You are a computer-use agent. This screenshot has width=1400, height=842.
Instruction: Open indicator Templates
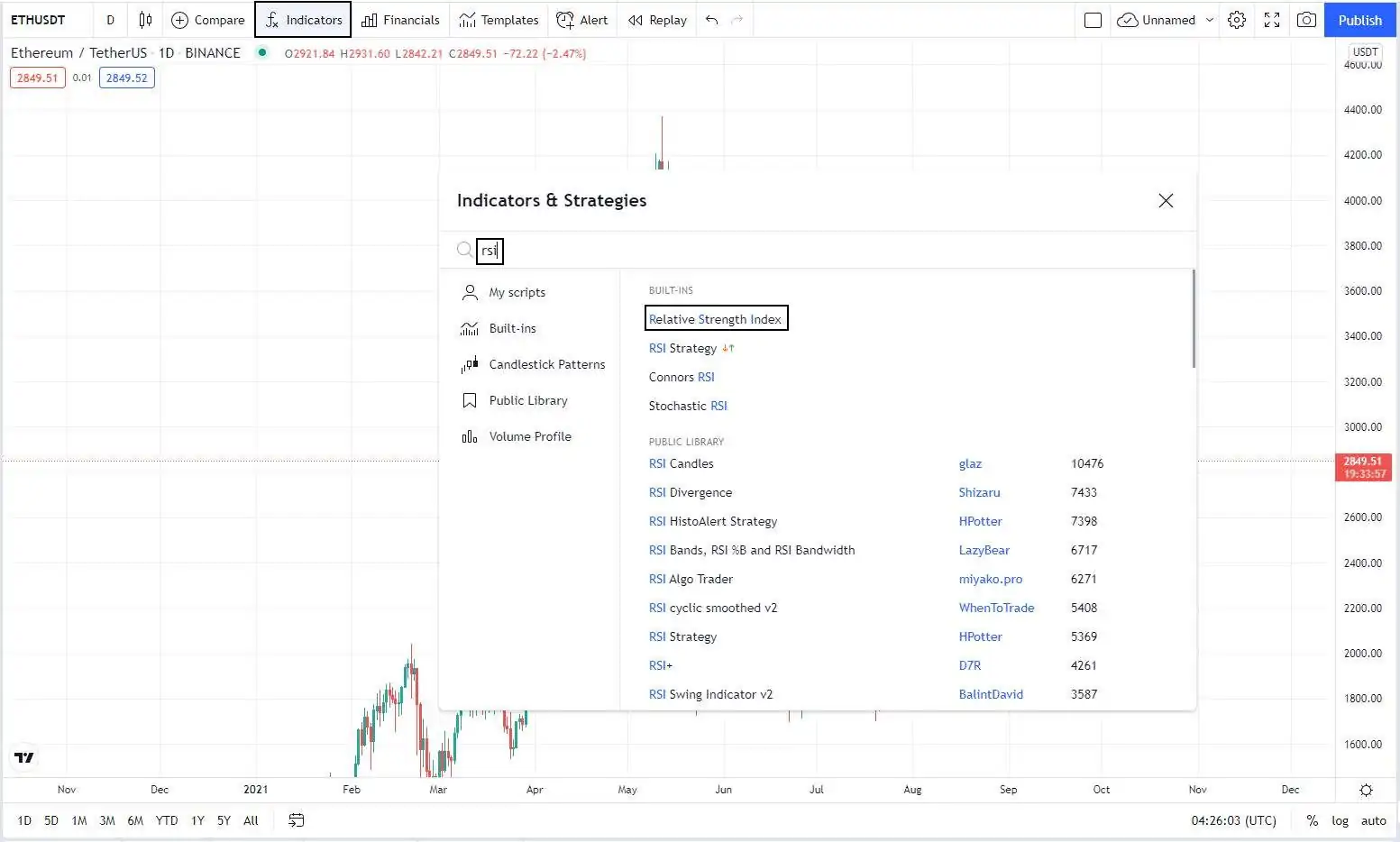pyautogui.click(x=499, y=20)
